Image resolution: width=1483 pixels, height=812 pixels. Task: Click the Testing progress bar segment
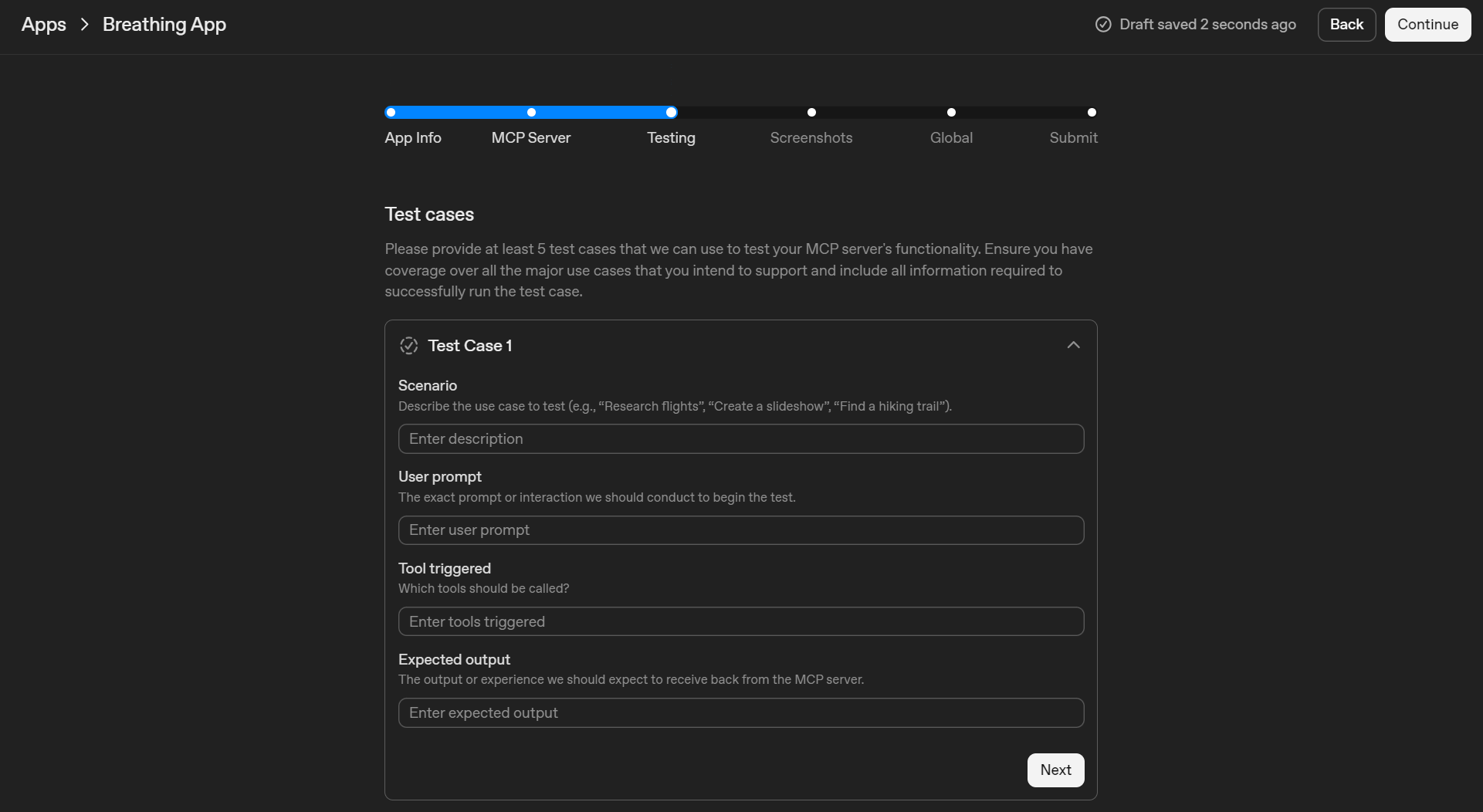pos(602,112)
